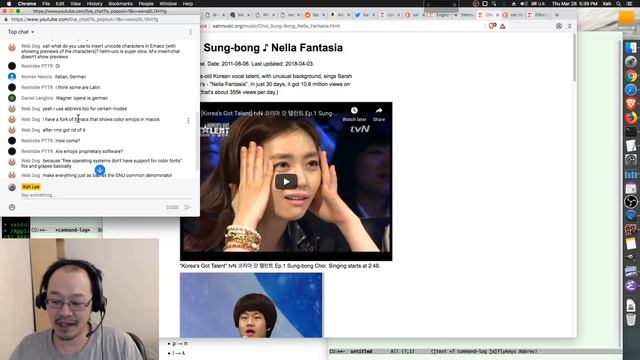This screenshot has height=360, width=640.
Task: Open the People menu
Action: point(146,4)
